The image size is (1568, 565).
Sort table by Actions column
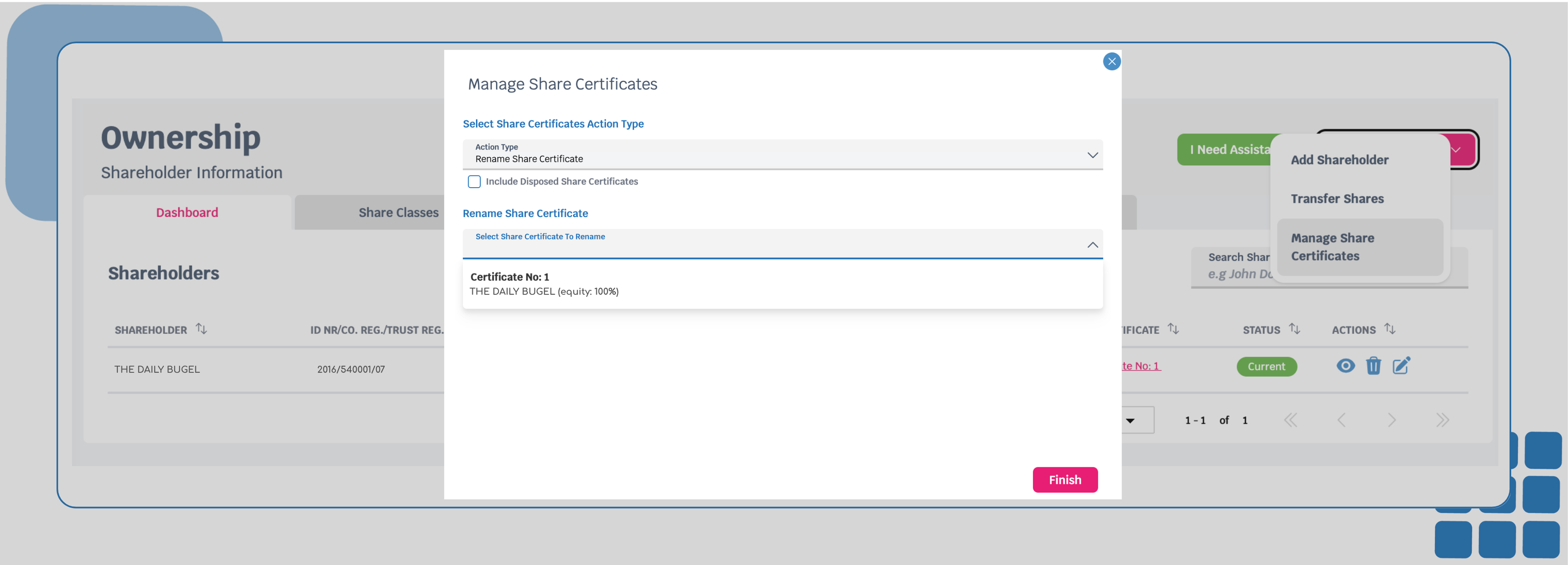(1390, 329)
